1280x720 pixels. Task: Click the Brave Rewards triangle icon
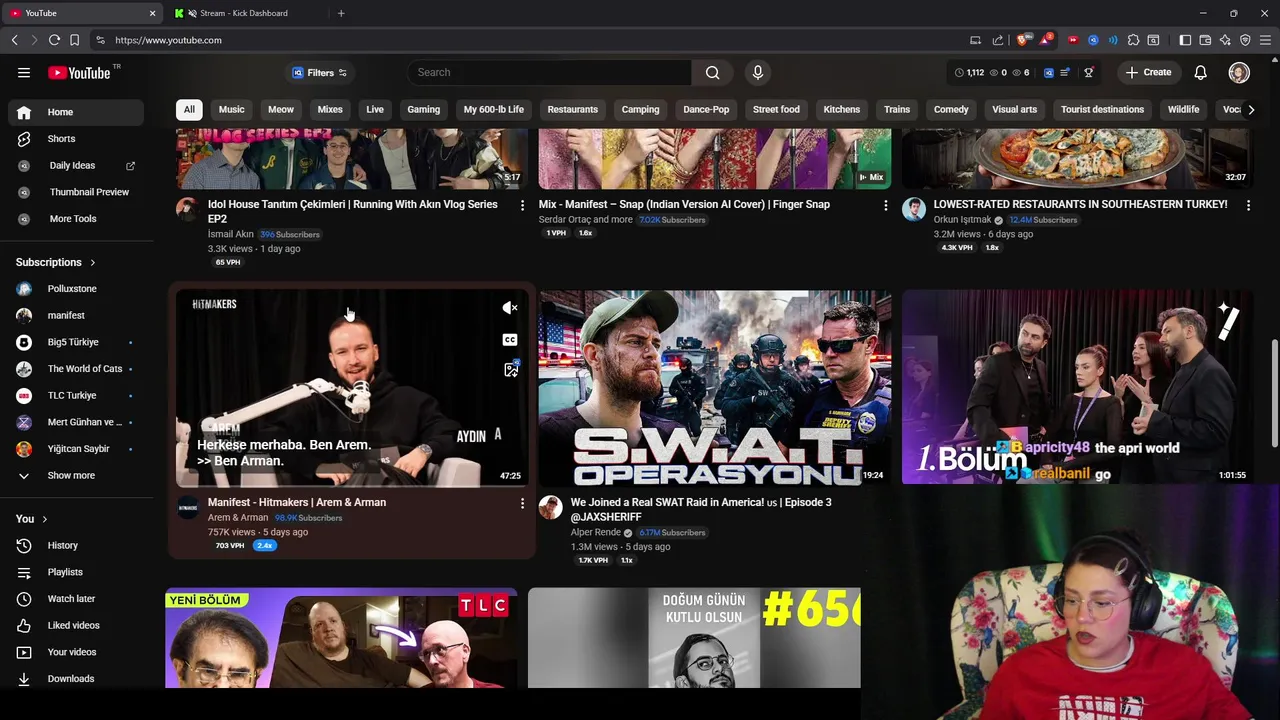click(x=1045, y=40)
